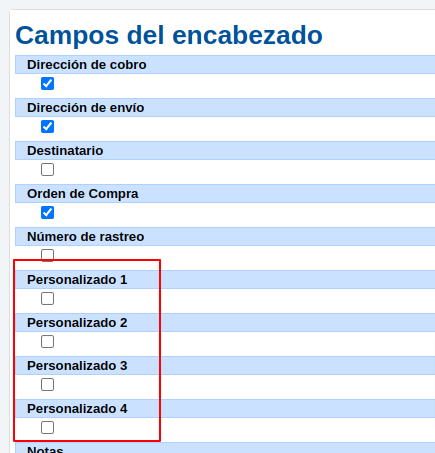Click the Campos del encabezado heading
This screenshot has width=435, height=453.
point(169,35)
